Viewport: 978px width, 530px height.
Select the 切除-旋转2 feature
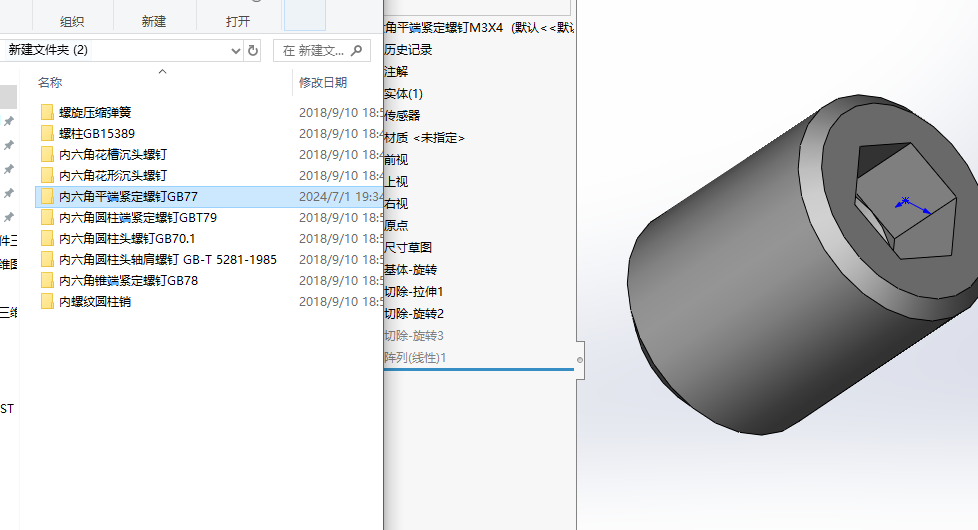(414, 314)
